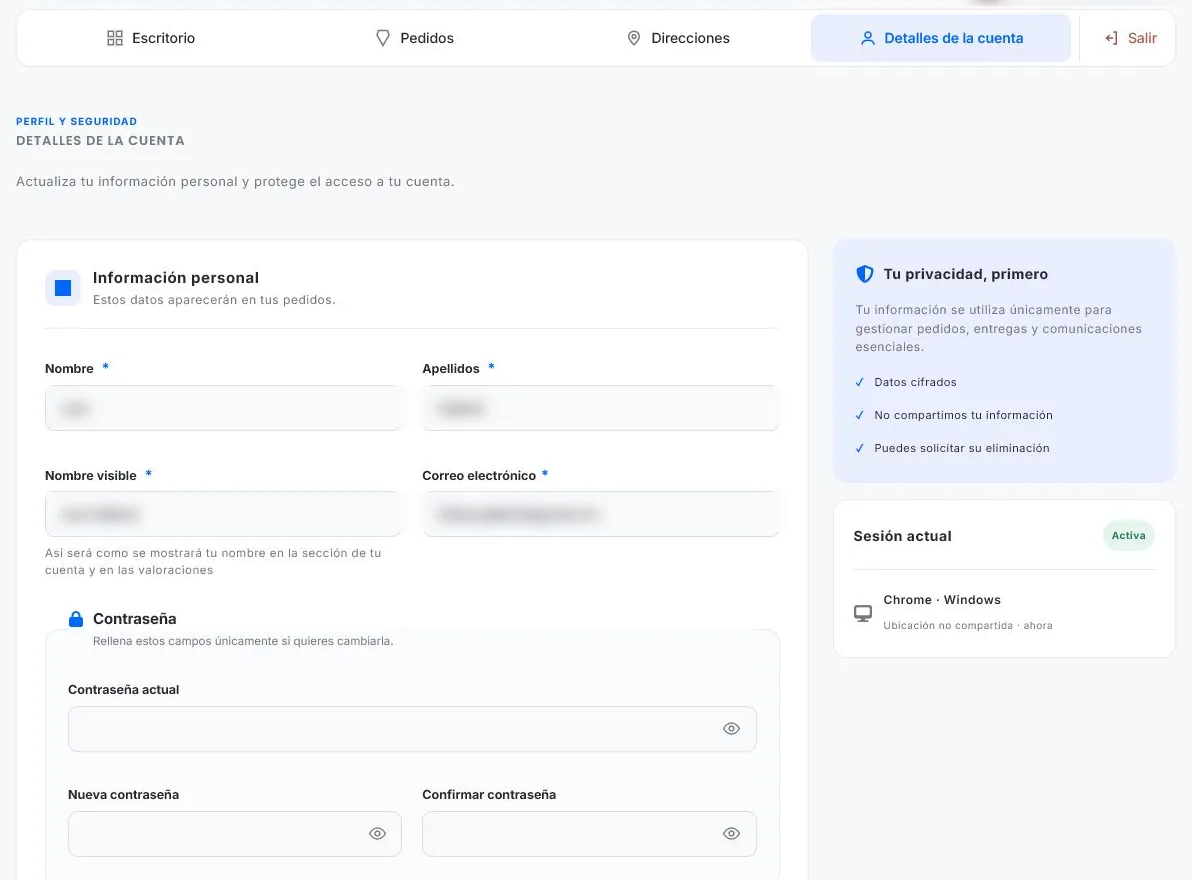Click checkmark beside Datos cifrados
This screenshot has height=880, width=1192.
pos(860,382)
